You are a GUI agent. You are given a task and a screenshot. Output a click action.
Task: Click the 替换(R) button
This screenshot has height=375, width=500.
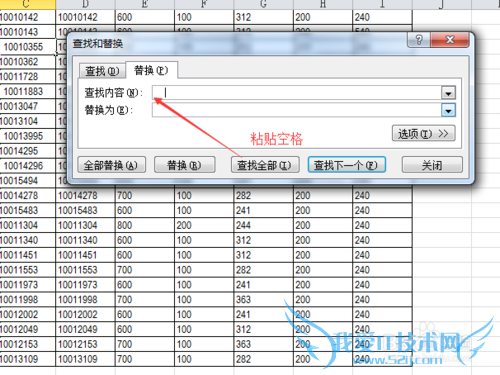tap(185, 165)
